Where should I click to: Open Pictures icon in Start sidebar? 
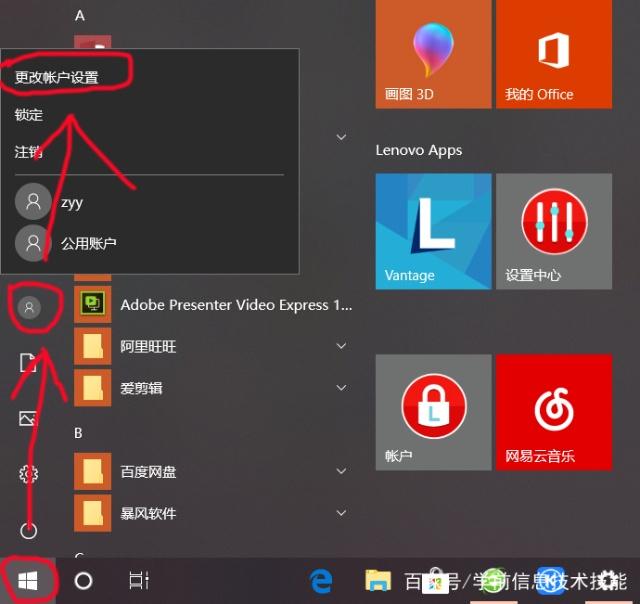tap(28, 418)
